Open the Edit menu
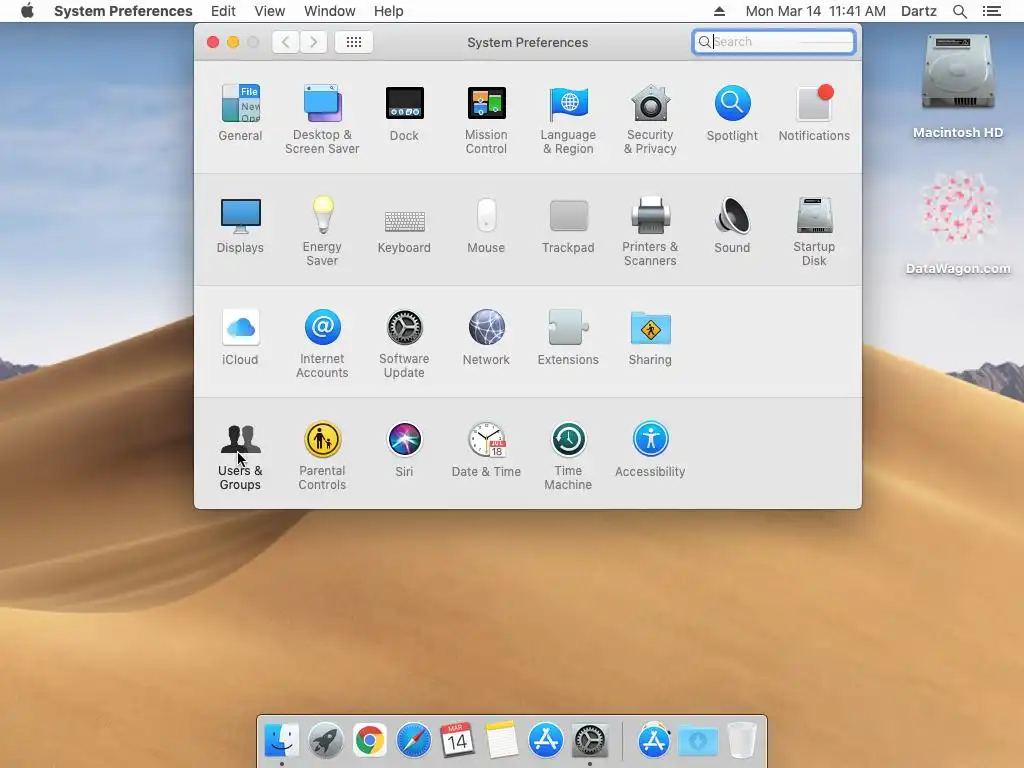 coord(223,11)
